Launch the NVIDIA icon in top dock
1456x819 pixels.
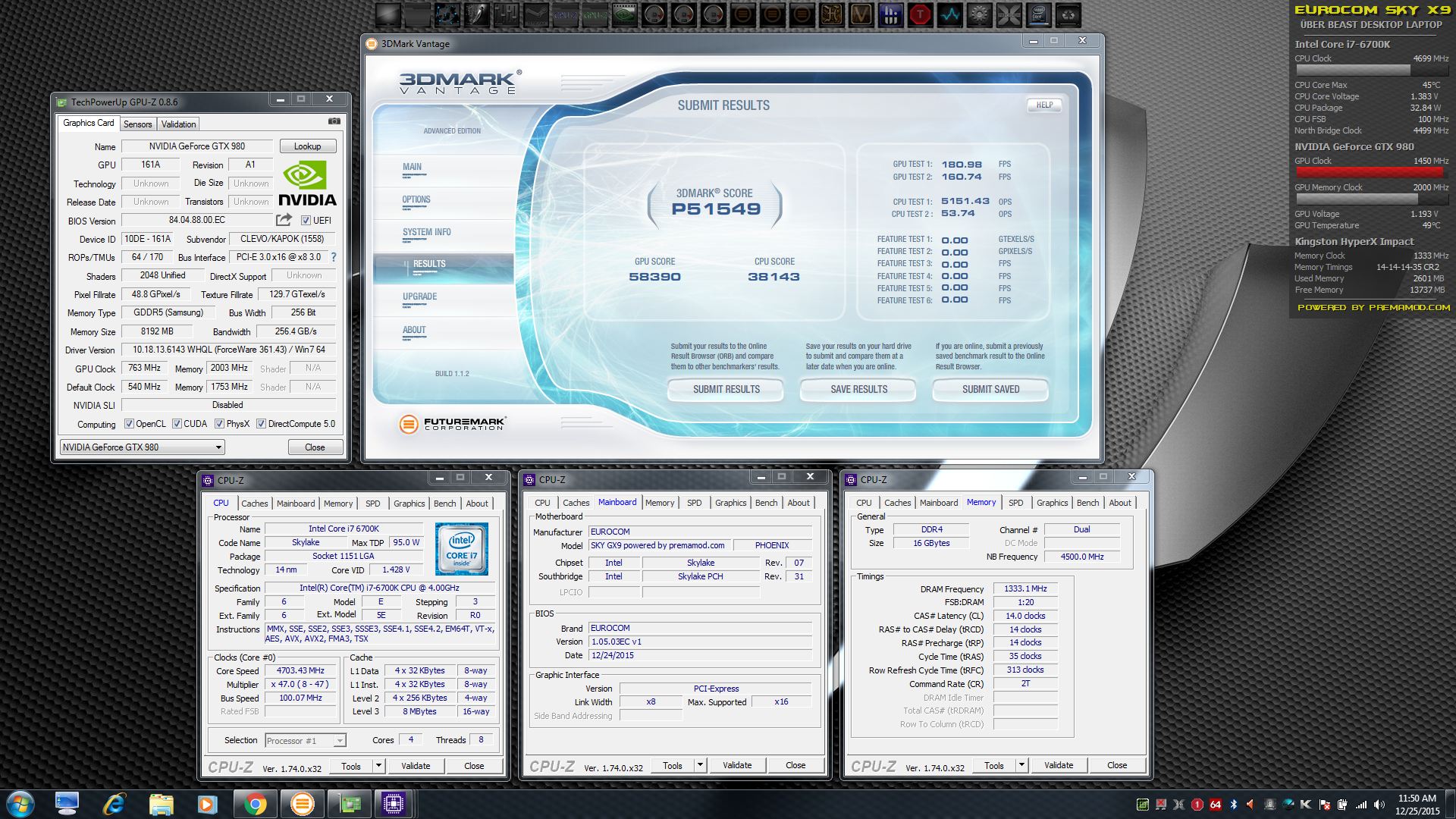point(625,14)
